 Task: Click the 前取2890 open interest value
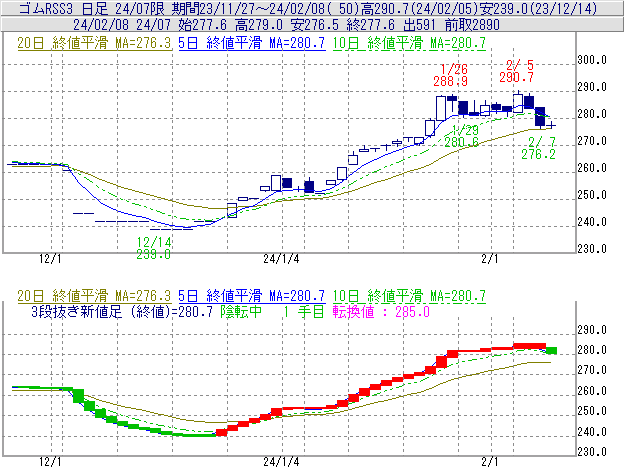pyautogui.click(x=472, y=25)
